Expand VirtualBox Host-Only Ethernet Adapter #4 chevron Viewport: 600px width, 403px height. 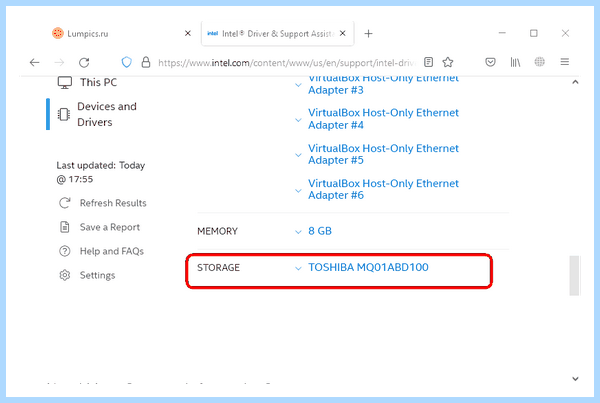[x=298, y=120]
